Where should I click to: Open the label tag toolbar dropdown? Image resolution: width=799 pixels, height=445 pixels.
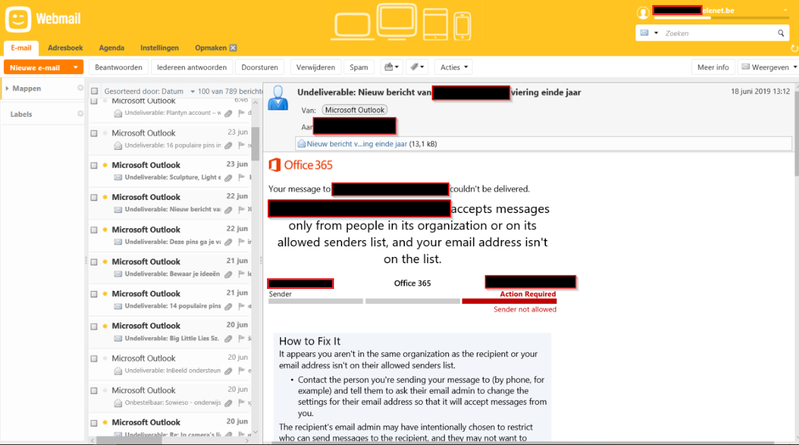418,67
